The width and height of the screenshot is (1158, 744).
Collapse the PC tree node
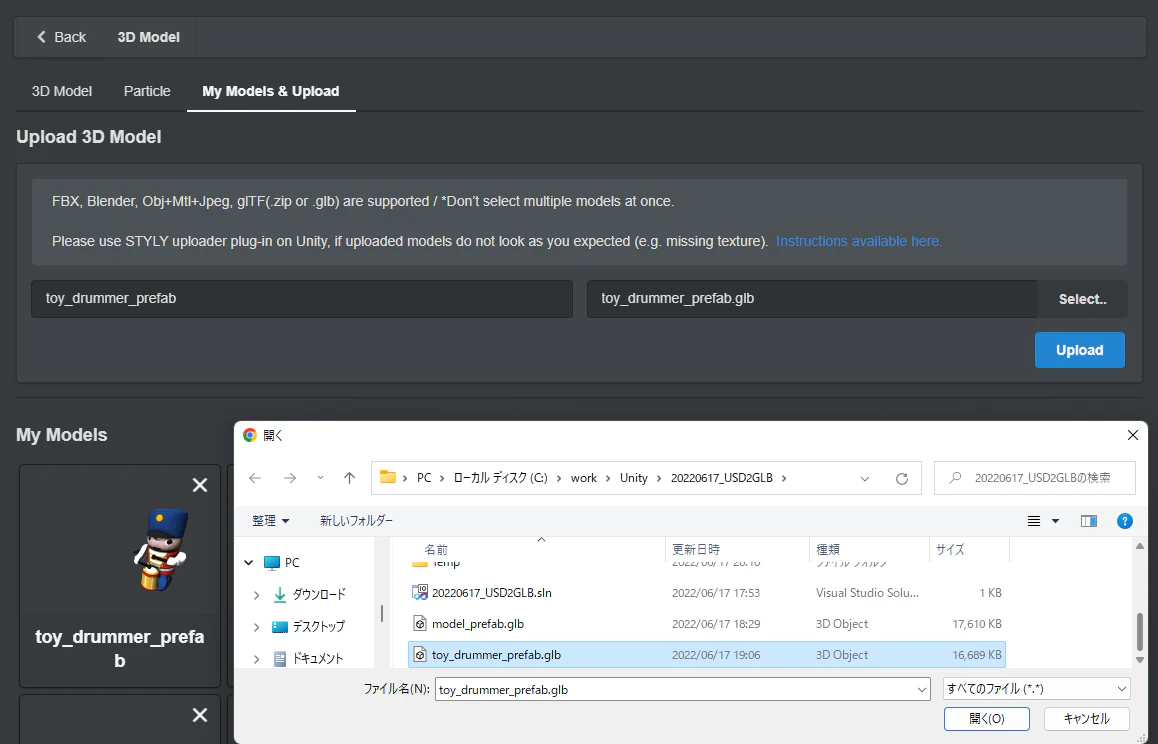point(249,563)
